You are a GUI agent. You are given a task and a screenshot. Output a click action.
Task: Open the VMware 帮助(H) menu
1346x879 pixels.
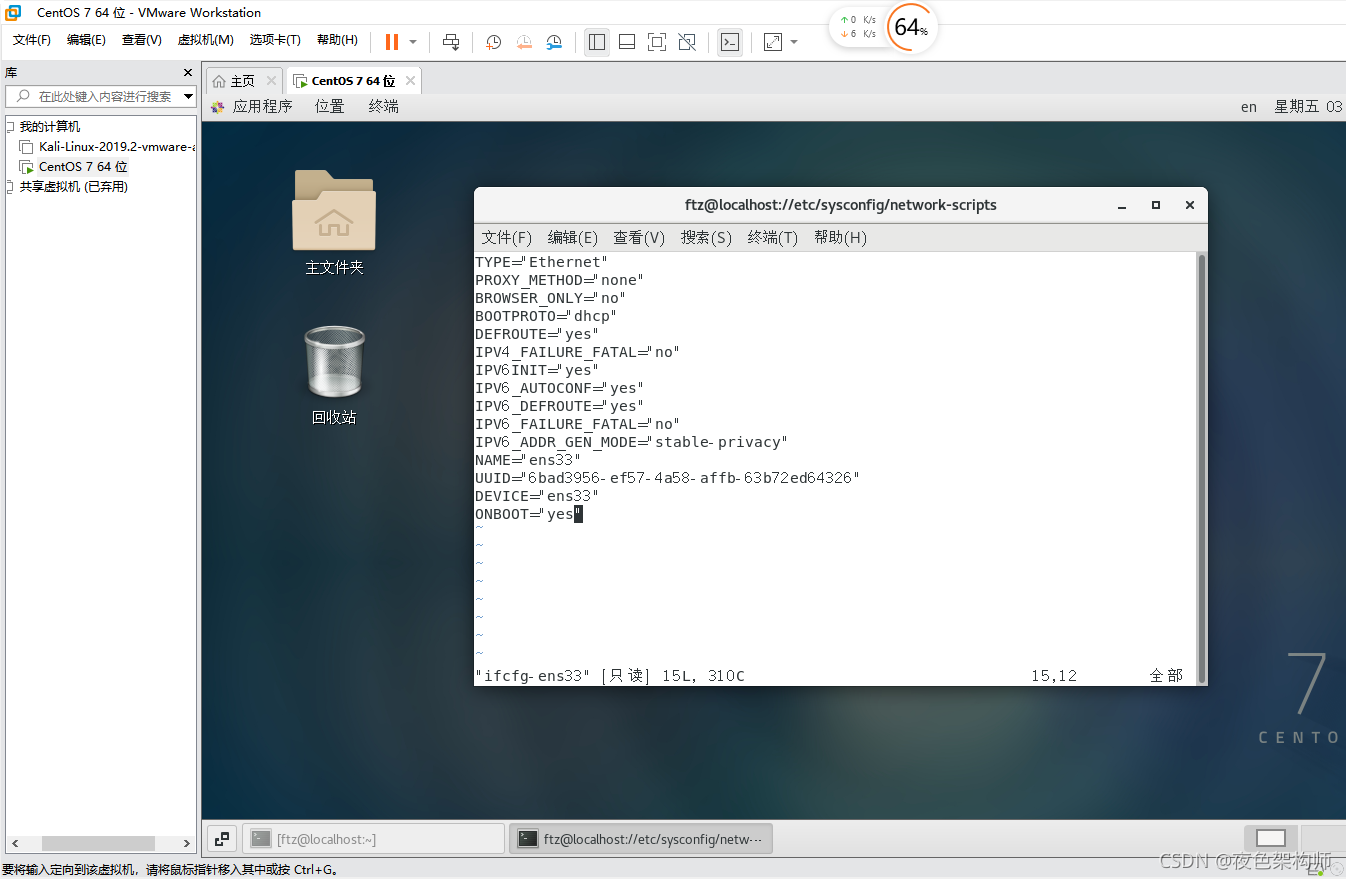click(337, 40)
